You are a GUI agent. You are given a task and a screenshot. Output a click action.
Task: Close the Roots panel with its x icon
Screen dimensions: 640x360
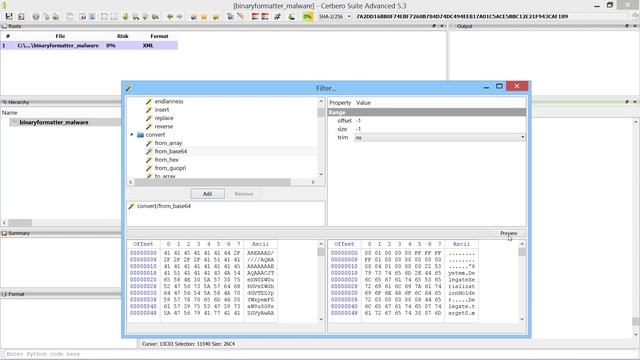tap(442, 26)
